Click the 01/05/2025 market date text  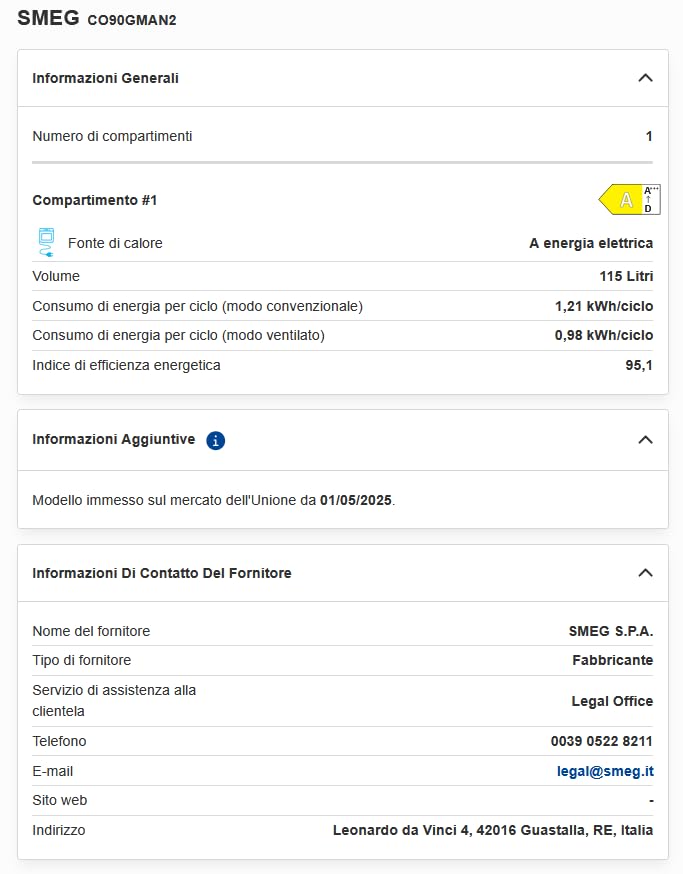pos(356,500)
